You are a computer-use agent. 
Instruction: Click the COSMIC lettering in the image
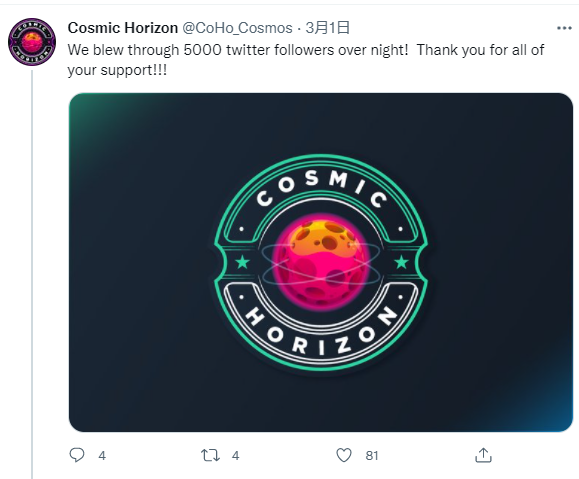pyautogui.click(x=322, y=189)
